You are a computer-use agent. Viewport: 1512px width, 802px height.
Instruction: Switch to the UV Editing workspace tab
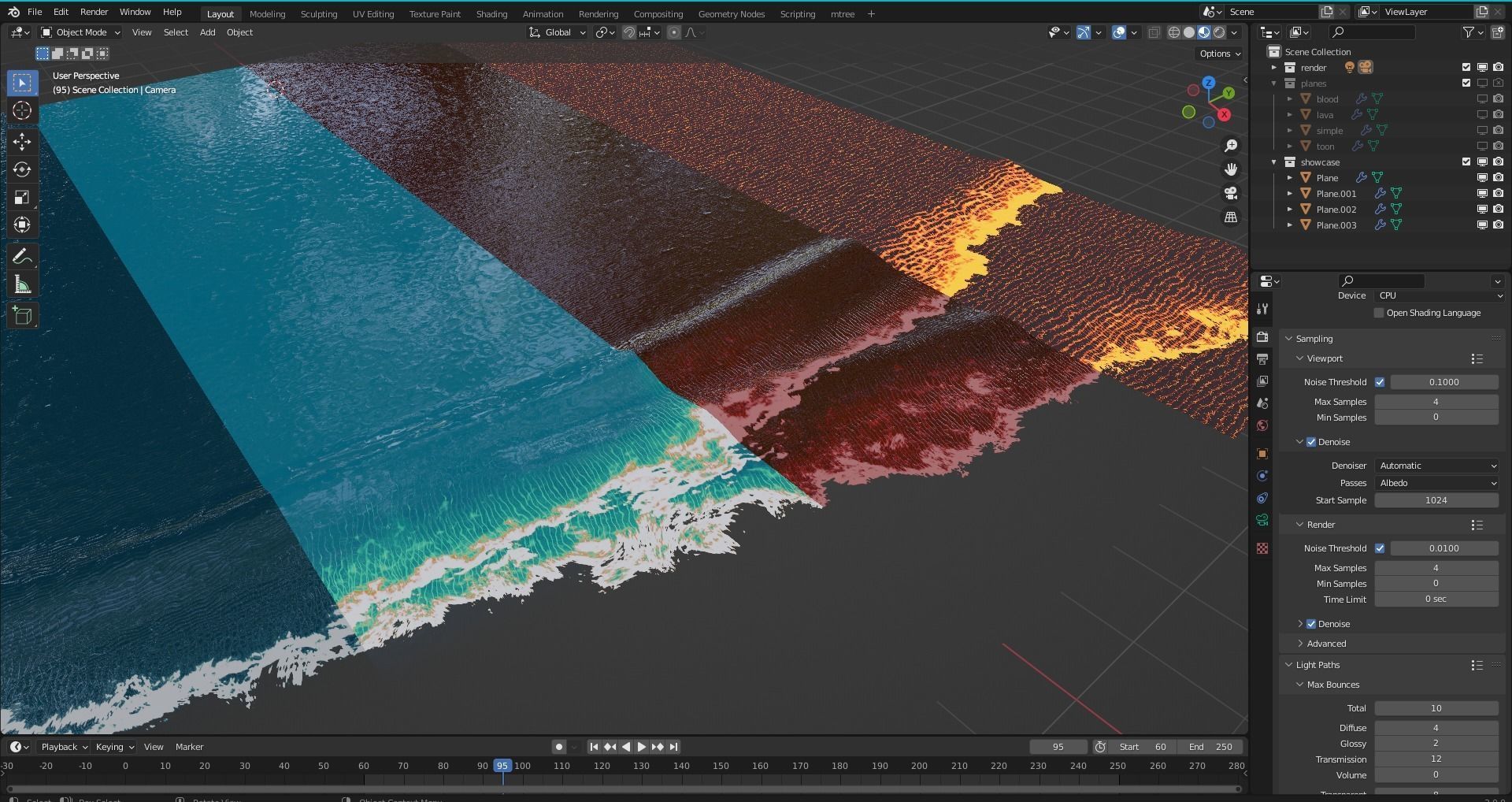[373, 14]
